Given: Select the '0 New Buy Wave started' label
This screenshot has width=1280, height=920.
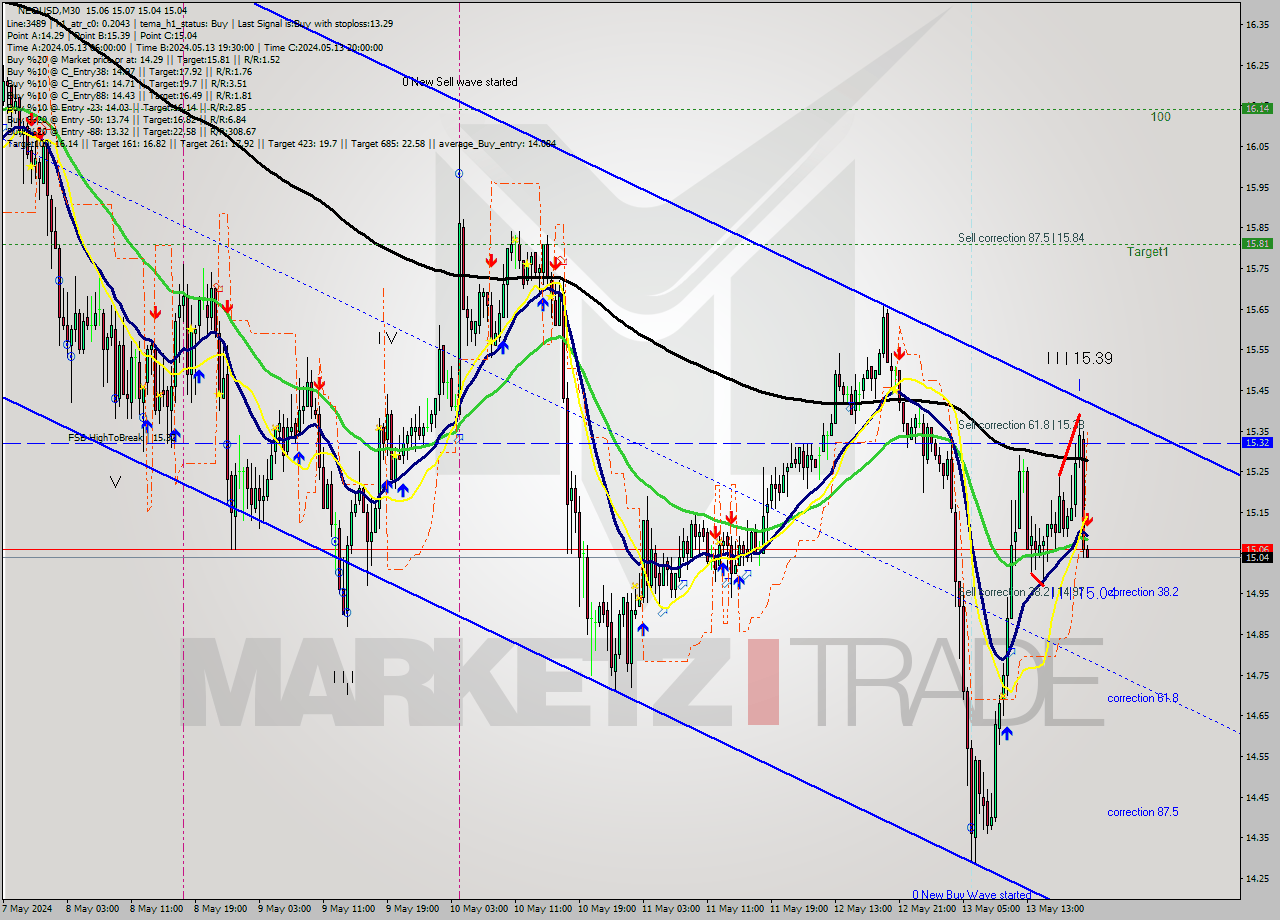Looking at the screenshot, I should coord(971,895).
